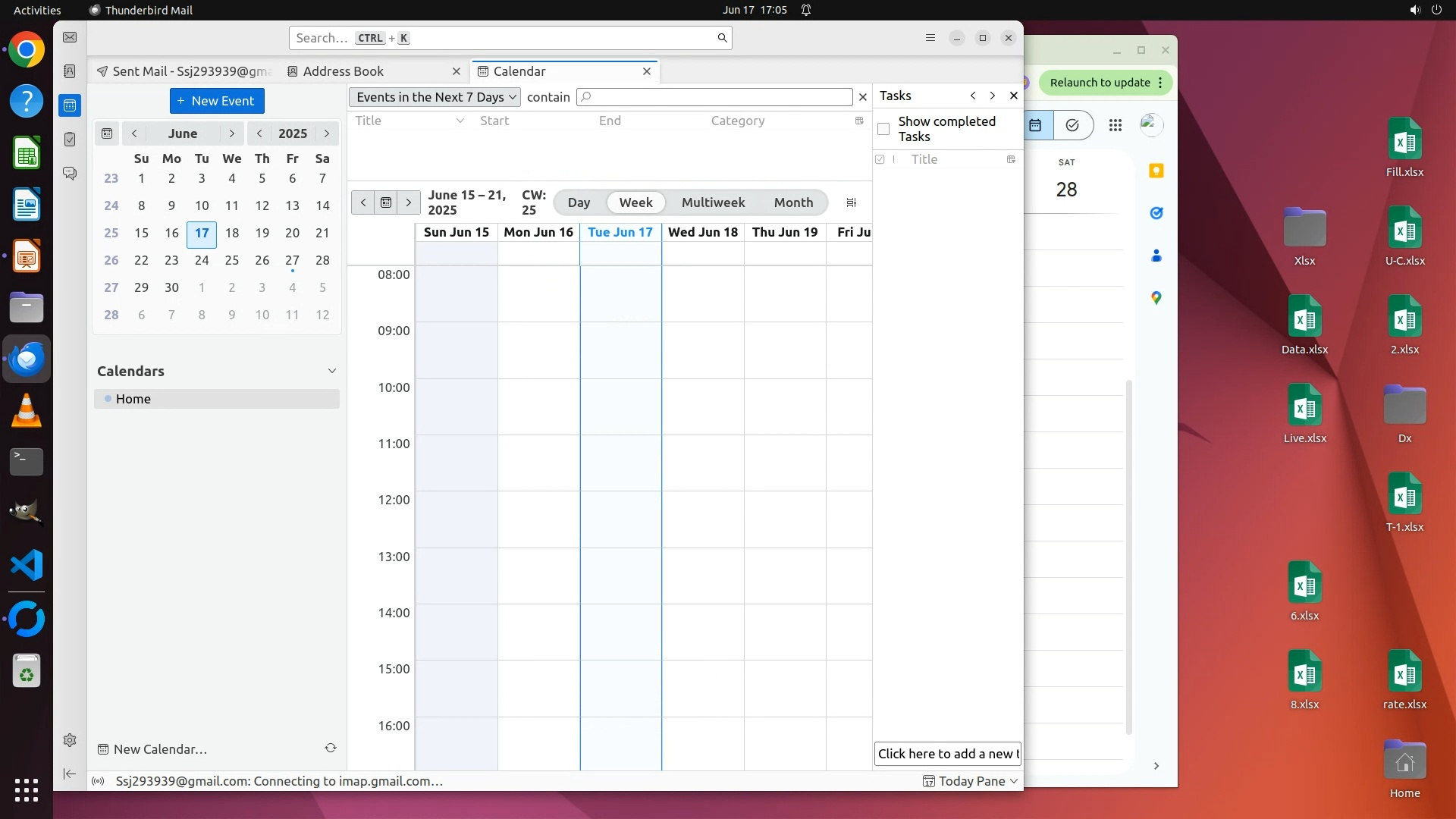Enable Show completed Tasks checkbox

point(883,129)
